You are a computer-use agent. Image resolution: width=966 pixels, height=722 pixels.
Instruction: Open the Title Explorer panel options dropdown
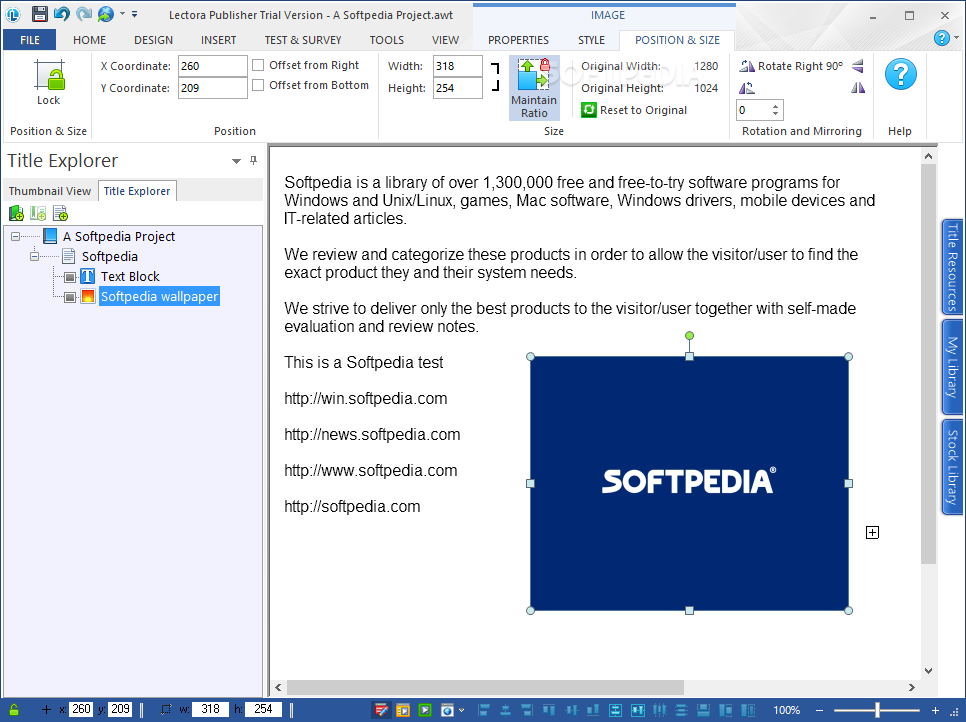click(236, 161)
